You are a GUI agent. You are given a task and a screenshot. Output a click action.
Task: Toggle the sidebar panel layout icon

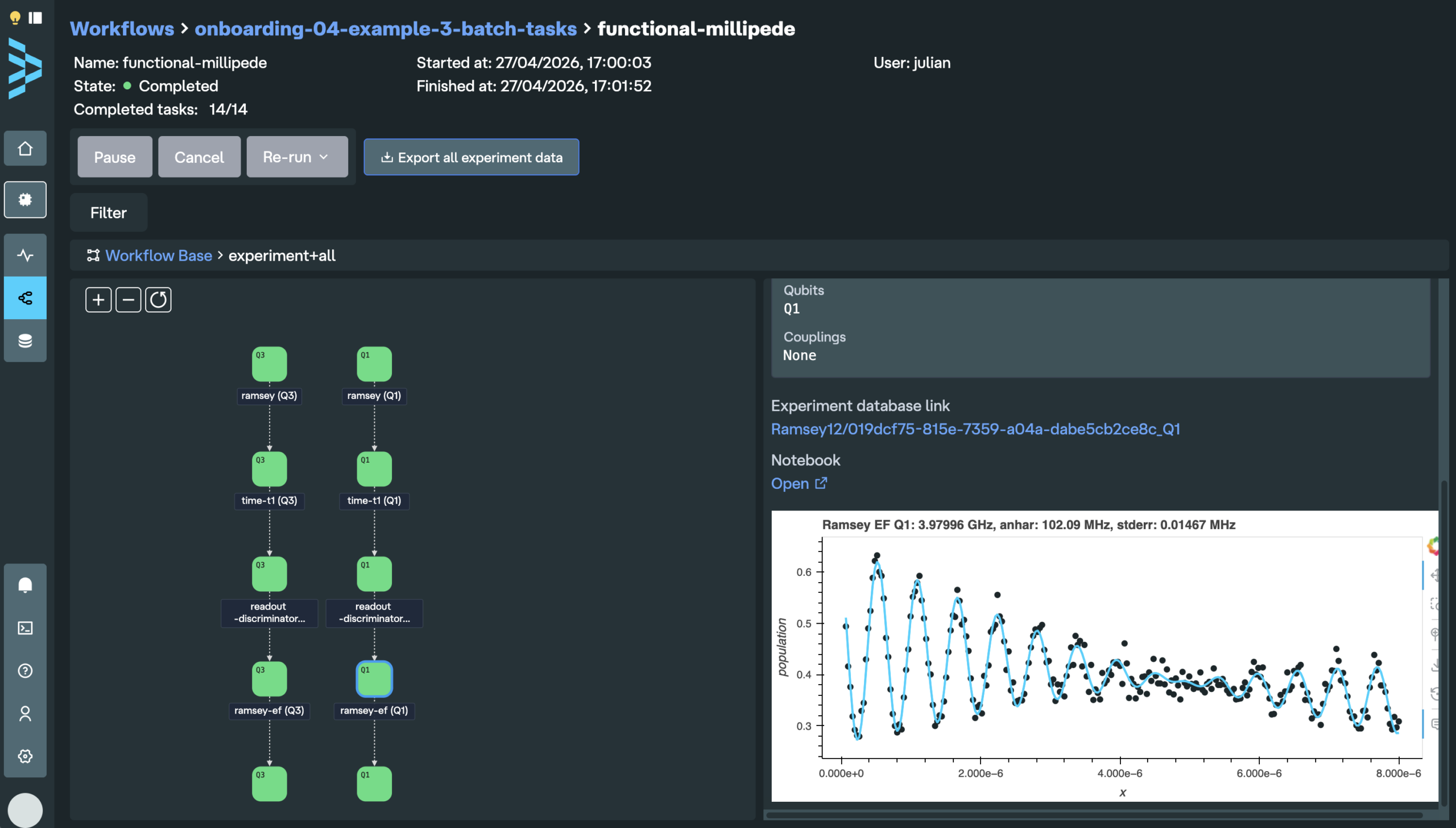tap(36, 18)
